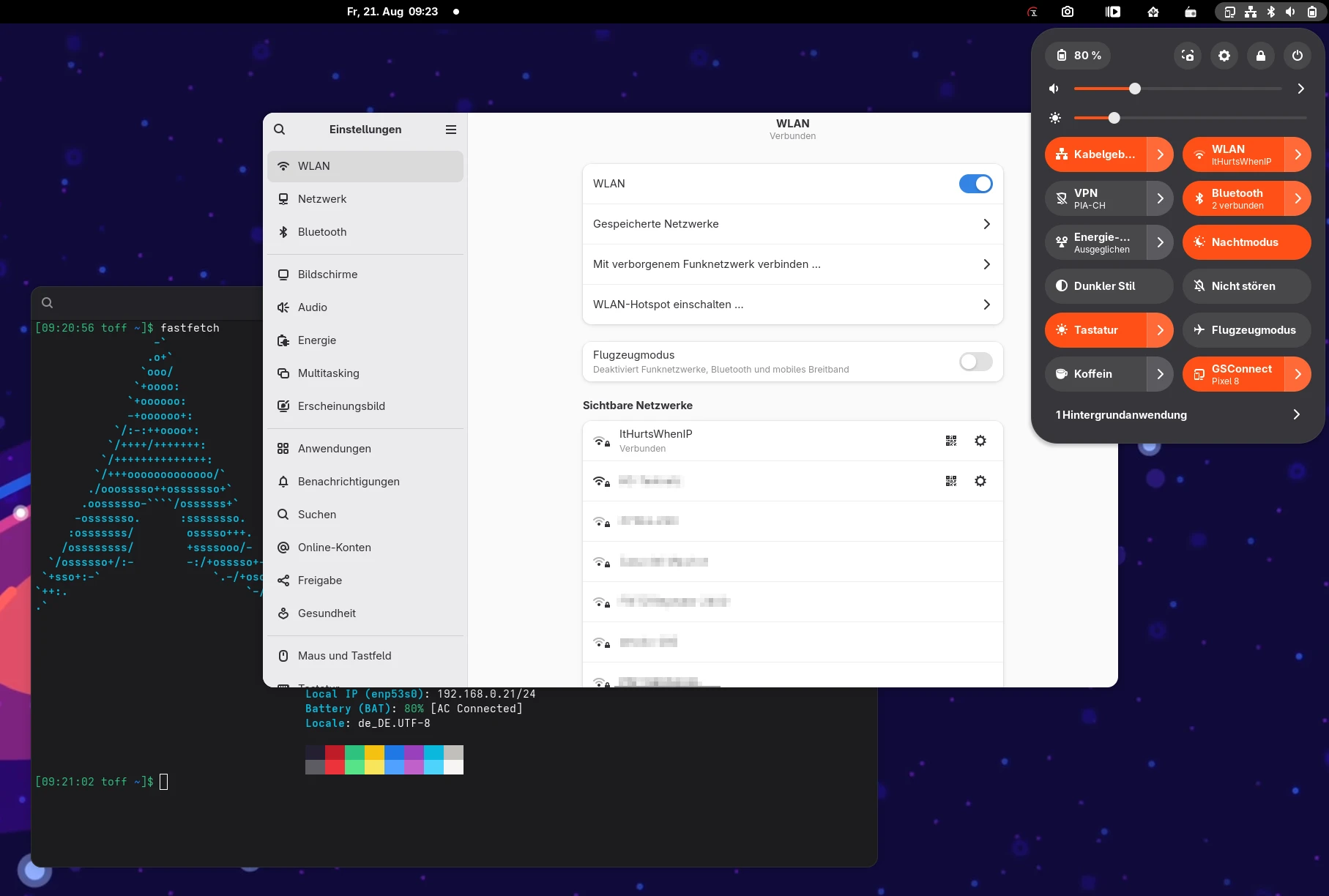Image resolution: width=1329 pixels, height=896 pixels.
Task: Disable the Nachtmodus tile
Action: (1247, 242)
